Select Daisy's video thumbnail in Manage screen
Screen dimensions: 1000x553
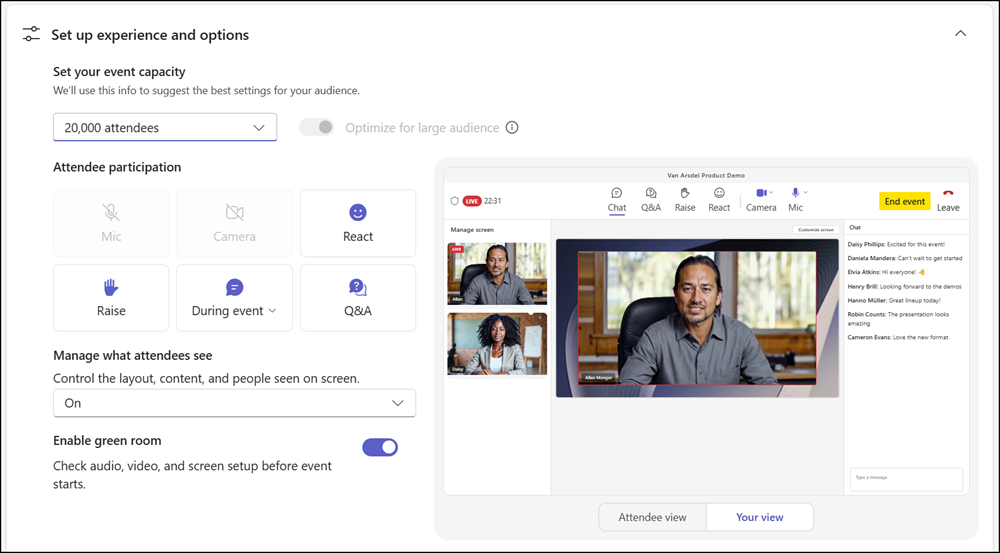click(x=497, y=344)
